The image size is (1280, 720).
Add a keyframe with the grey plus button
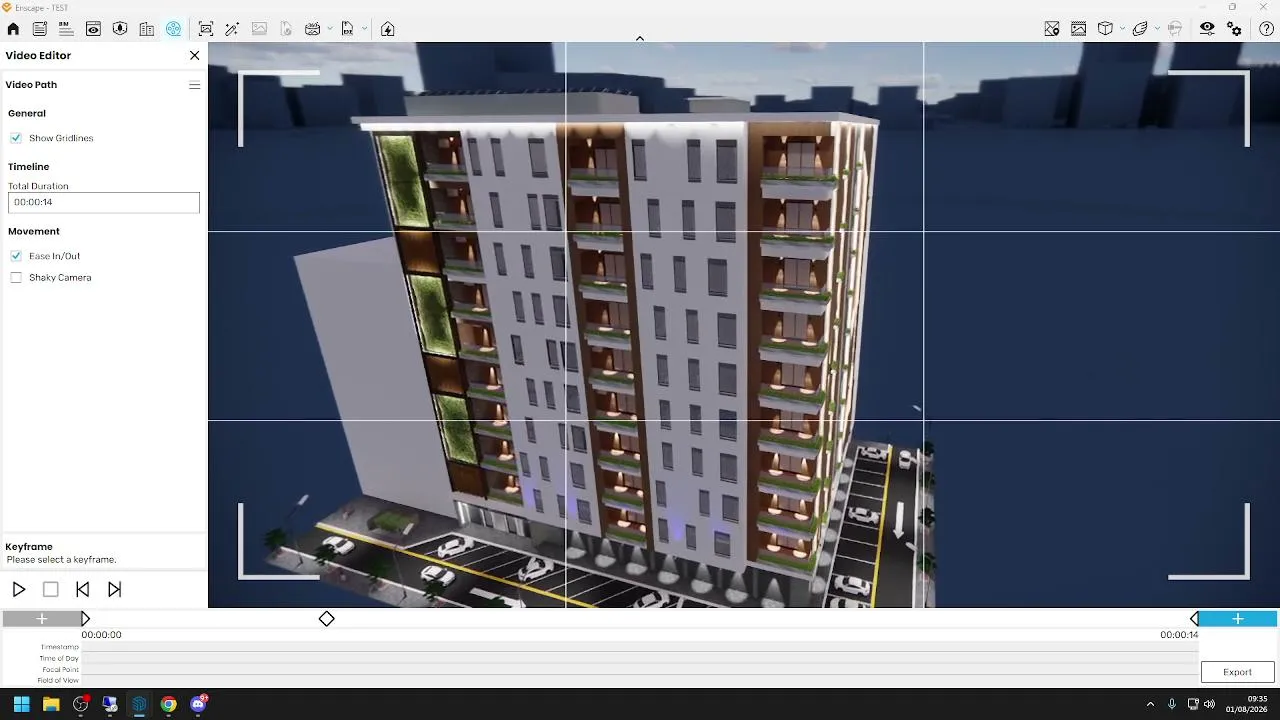click(42, 619)
